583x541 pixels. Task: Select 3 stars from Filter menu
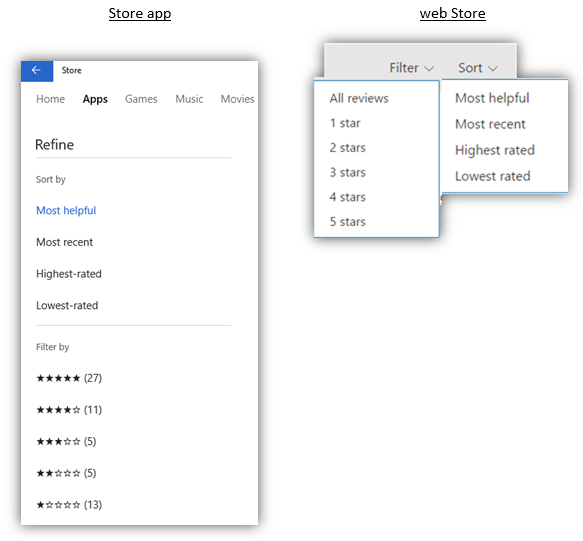point(347,173)
